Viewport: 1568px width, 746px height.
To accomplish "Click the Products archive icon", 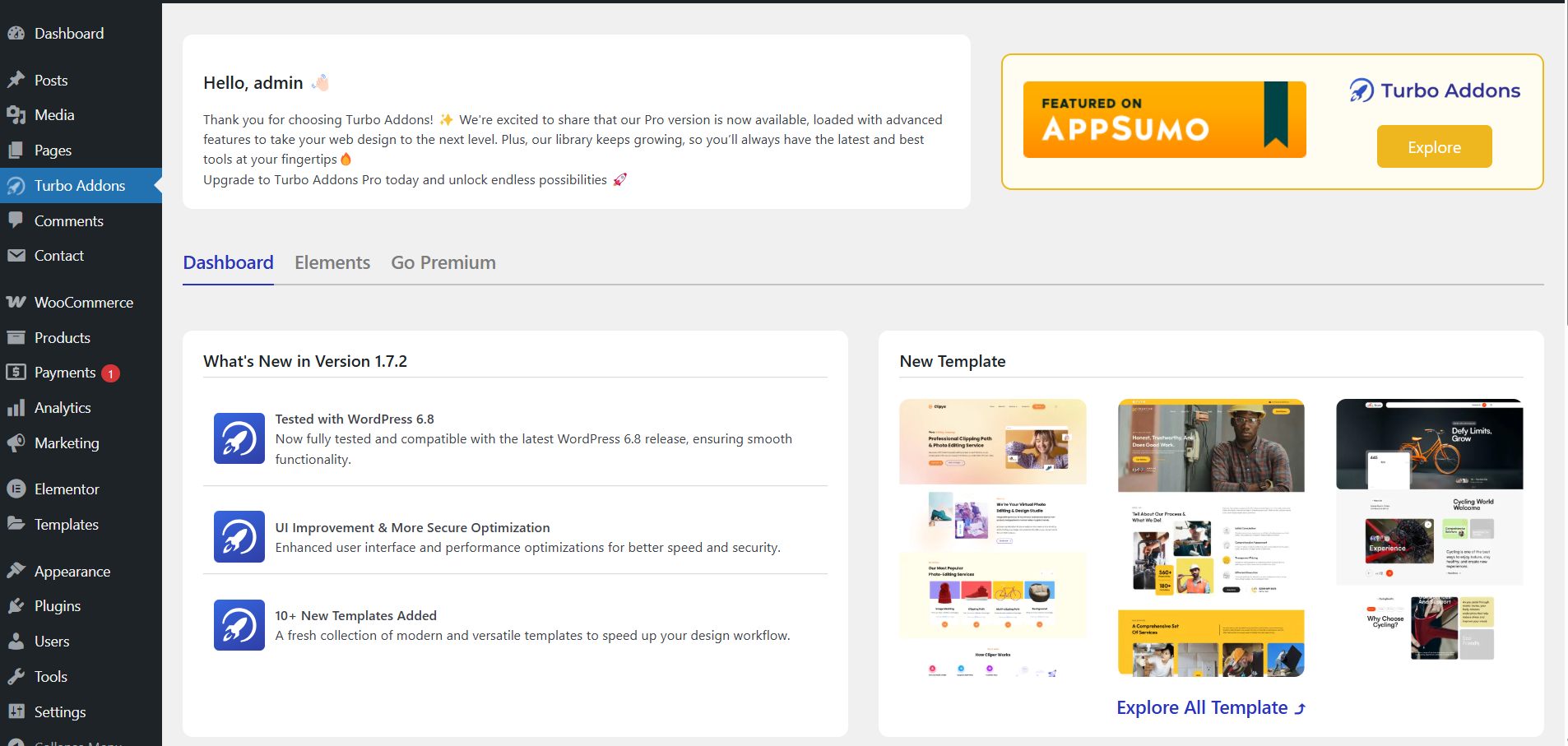I will [16, 338].
